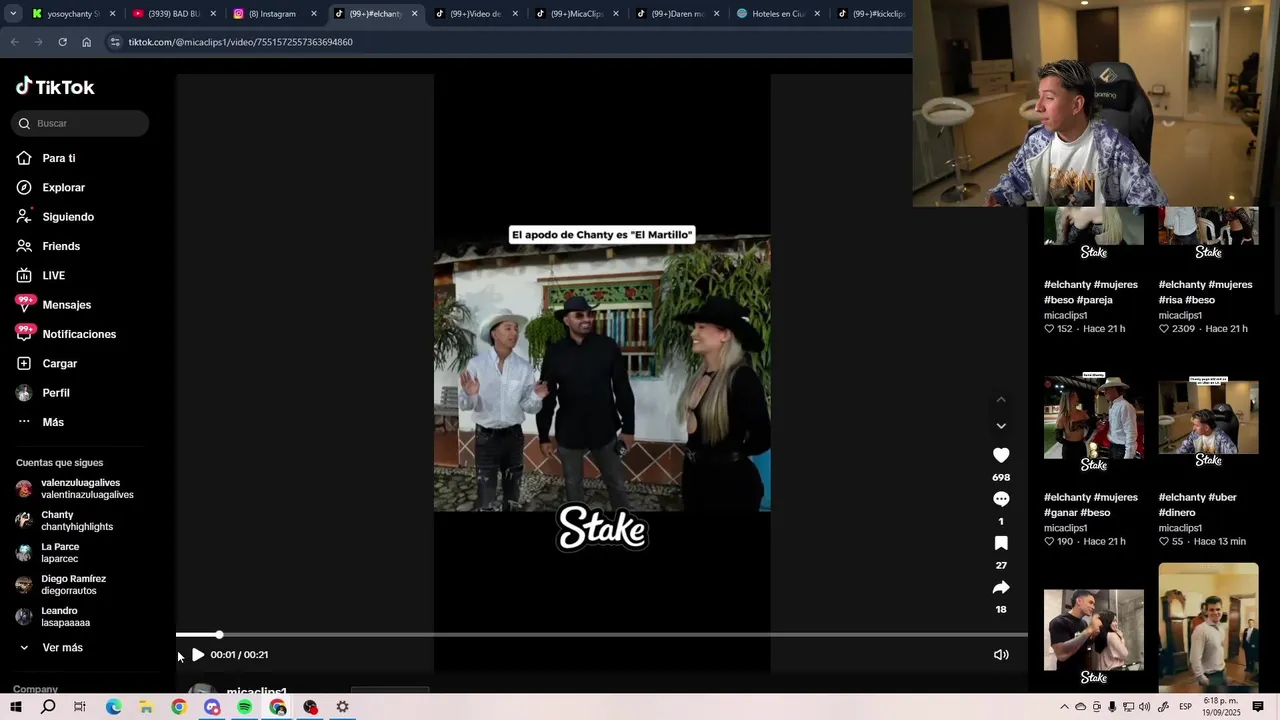Show hidden system tray icons
1280x720 pixels.
pyautogui.click(x=1064, y=707)
